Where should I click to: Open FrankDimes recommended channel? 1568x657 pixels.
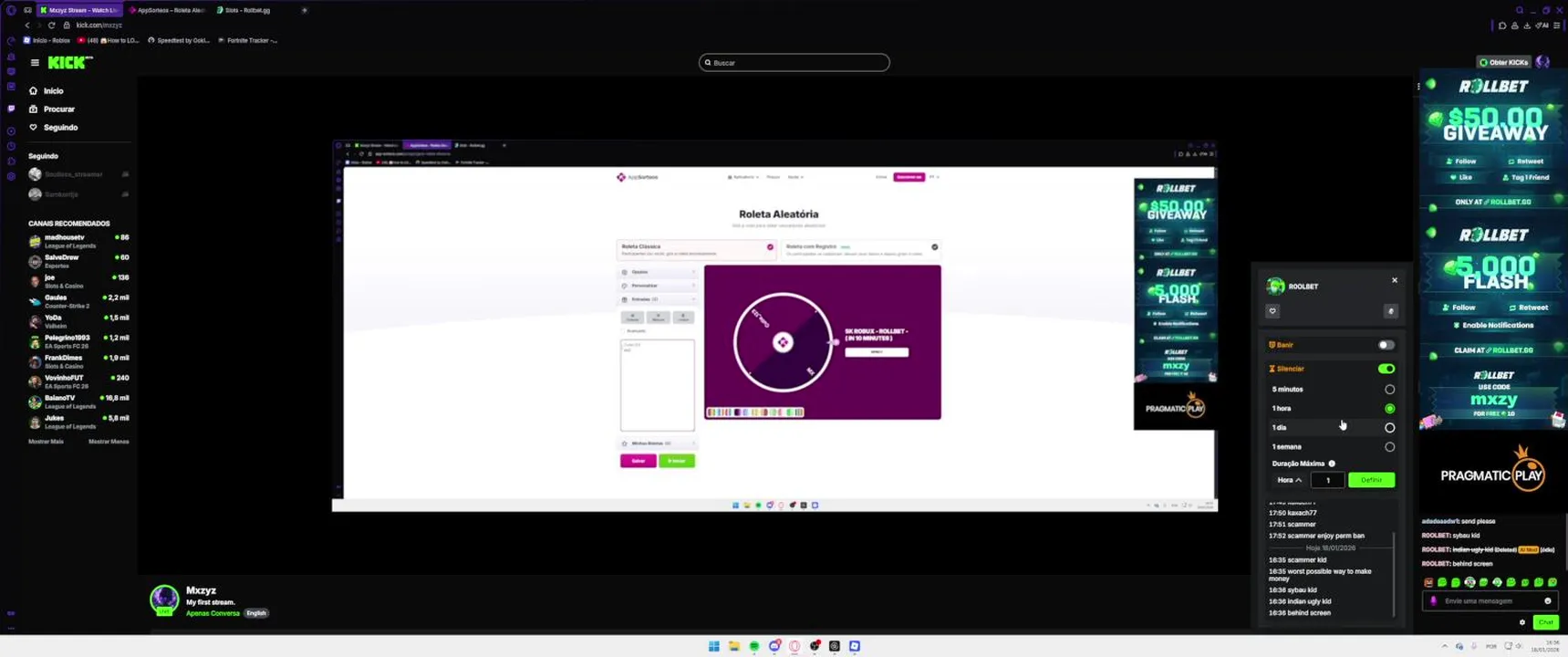[x=78, y=361]
